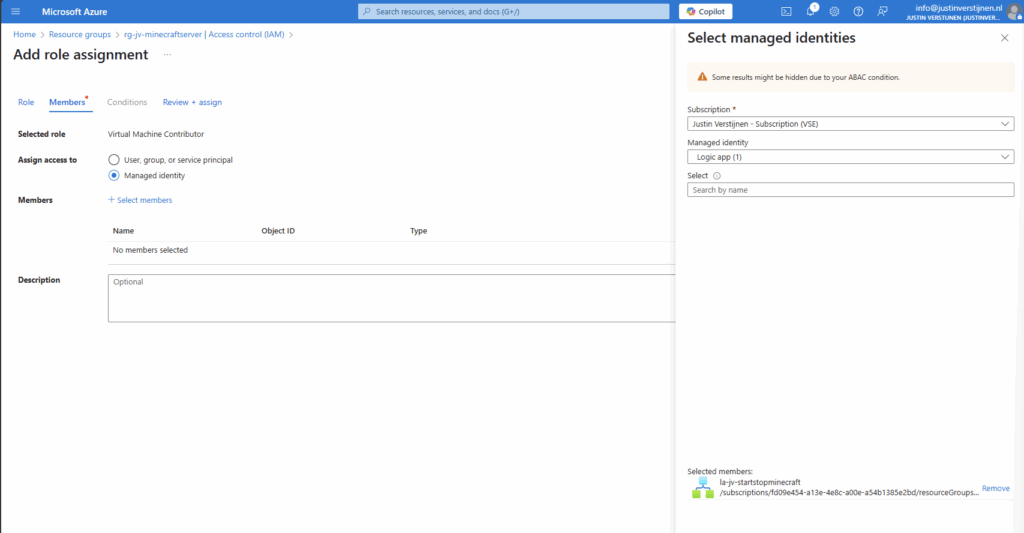Click the Search by name field
The height and width of the screenshot is (533, 1024).
850,190
